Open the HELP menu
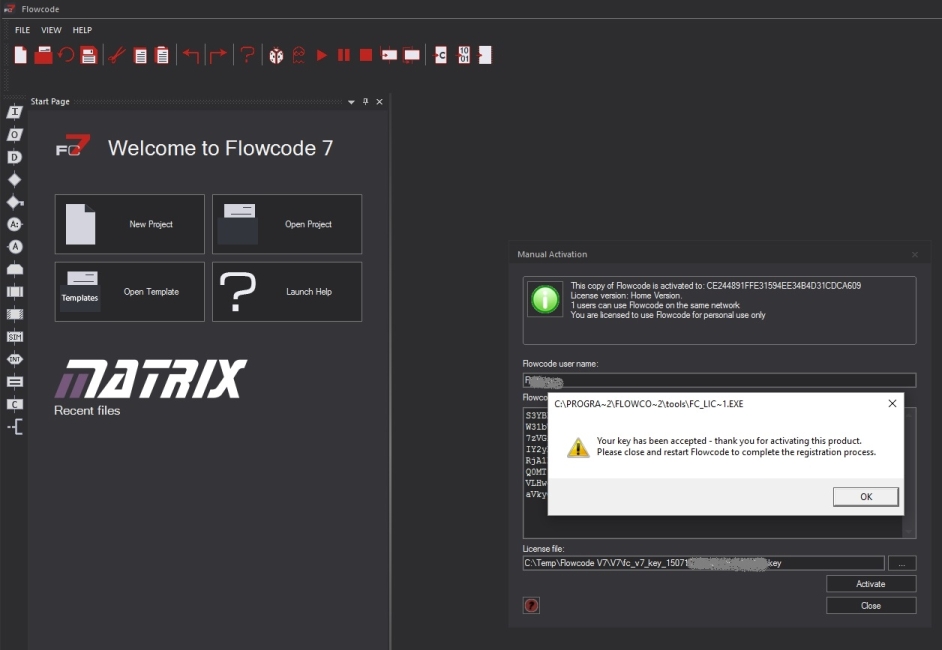The image size is (942, 650). [82, 30]
